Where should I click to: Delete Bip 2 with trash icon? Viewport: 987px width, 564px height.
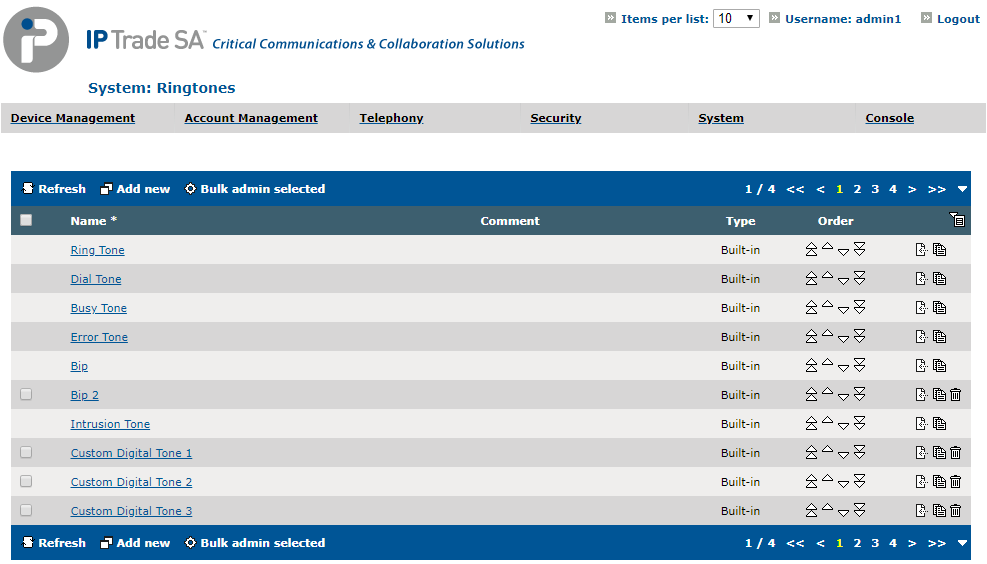point(956,395)
